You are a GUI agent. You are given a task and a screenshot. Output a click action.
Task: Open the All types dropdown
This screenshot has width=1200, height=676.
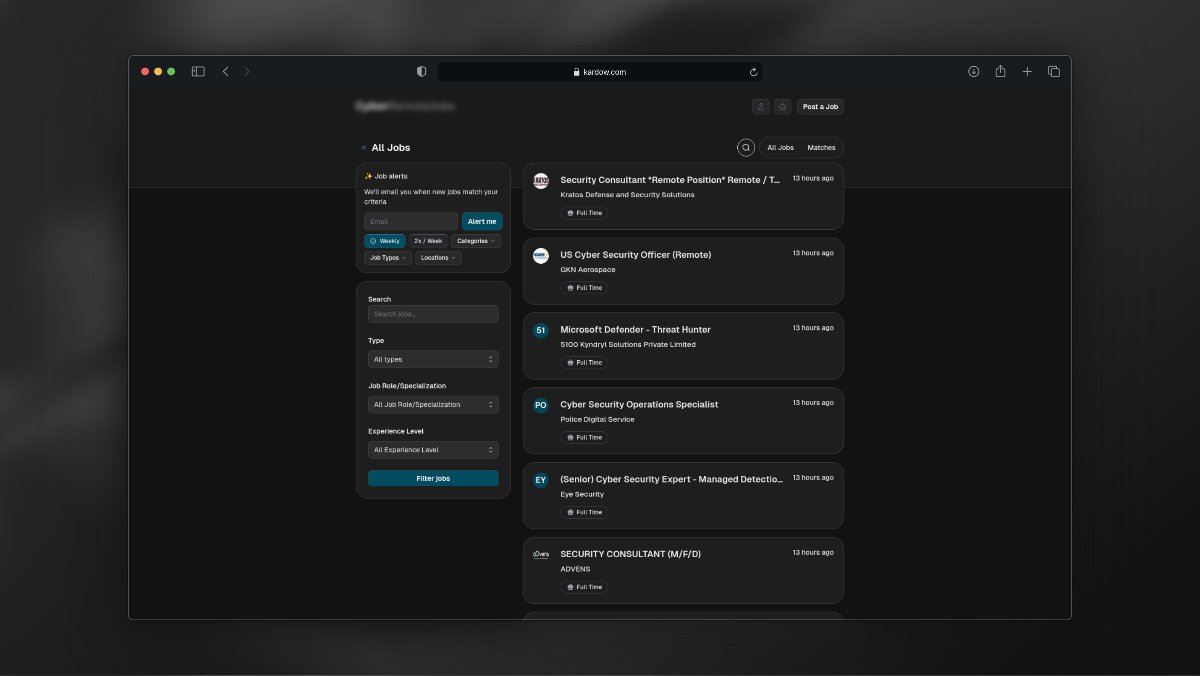tap(433, 359)
